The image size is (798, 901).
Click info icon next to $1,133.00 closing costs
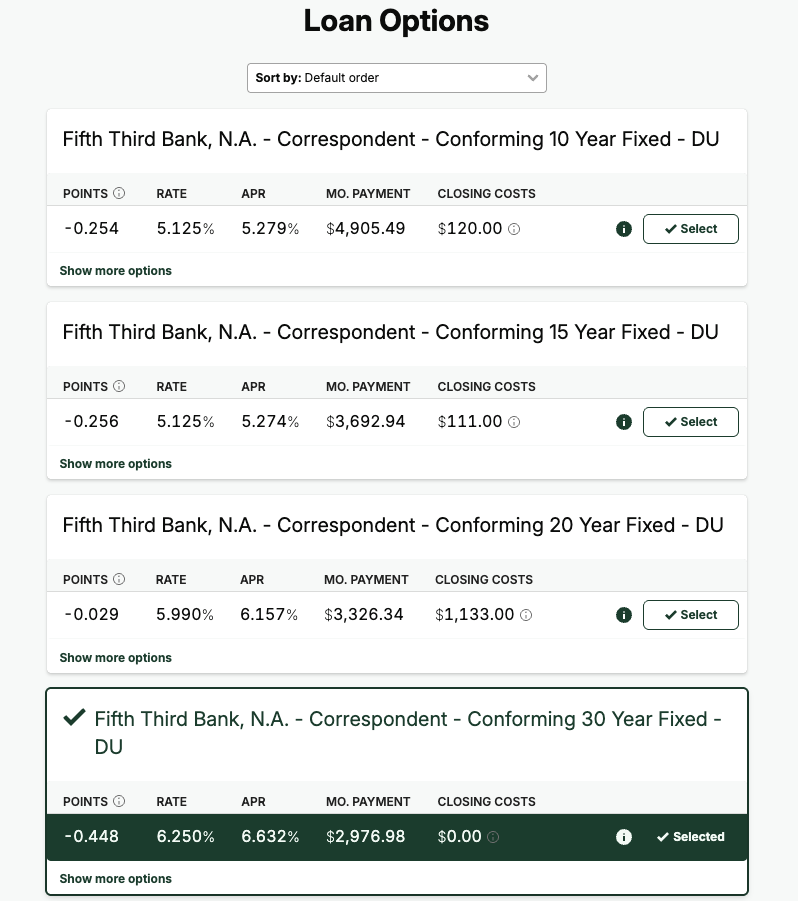(526, 615)
